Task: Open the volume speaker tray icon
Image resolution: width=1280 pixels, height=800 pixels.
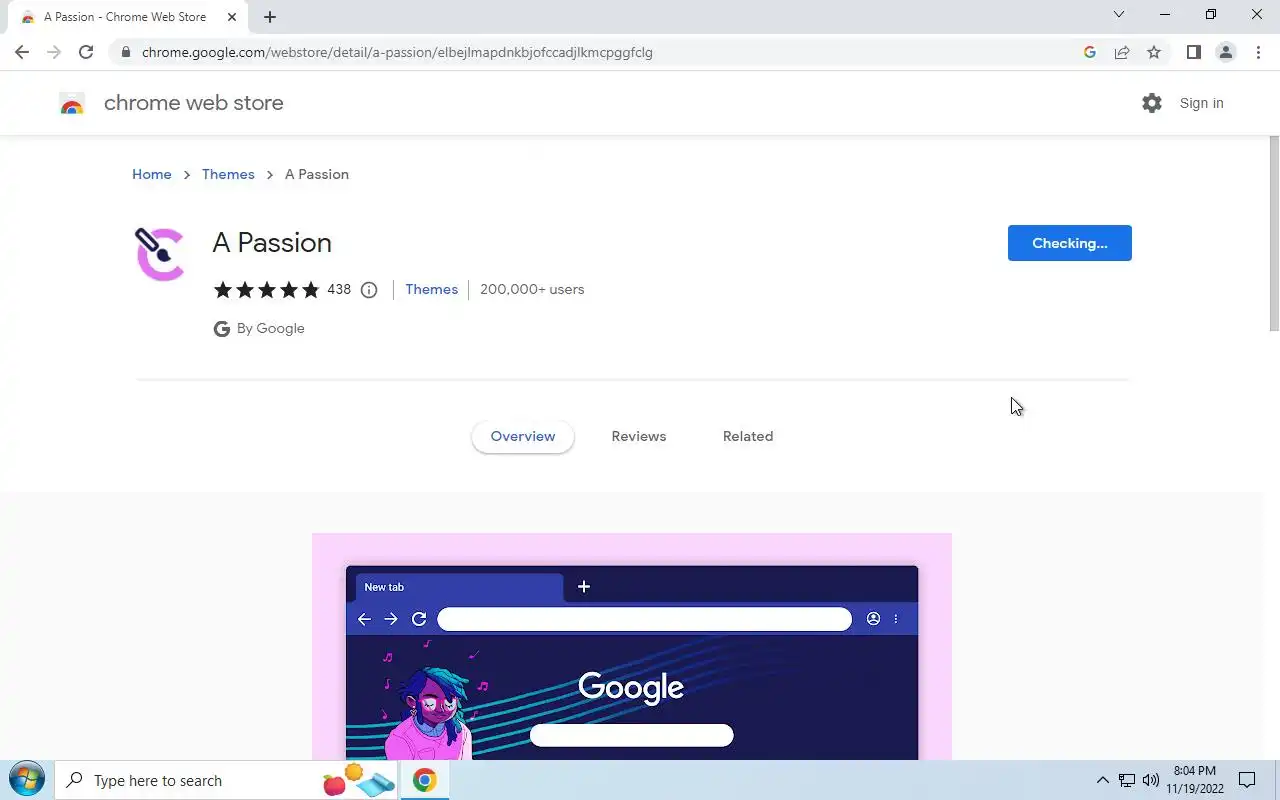Action: pos(1151,780)
